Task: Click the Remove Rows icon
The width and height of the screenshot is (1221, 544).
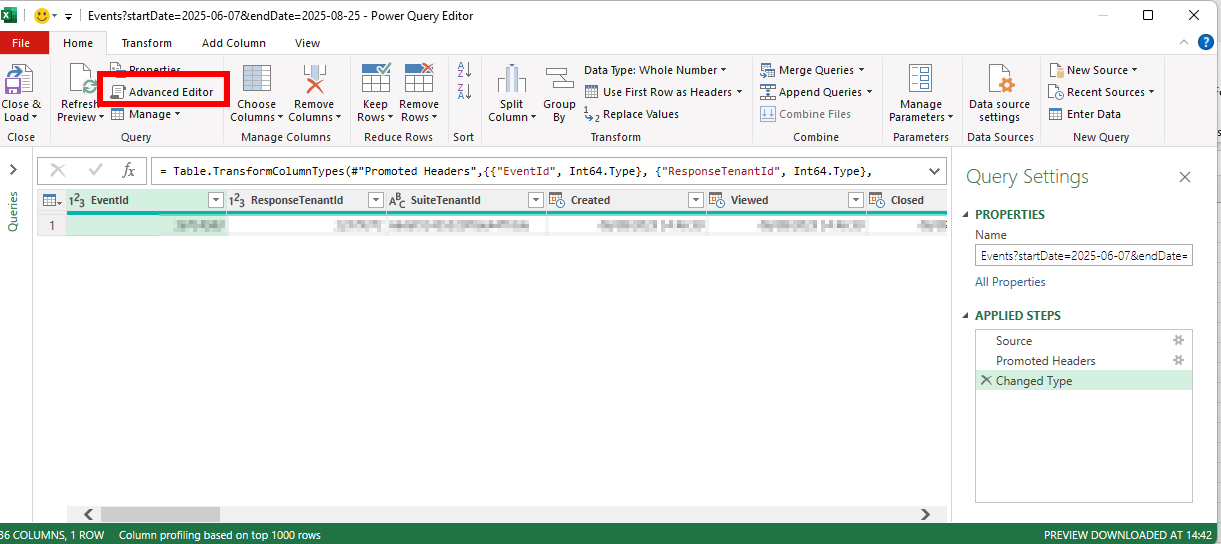Action: click(x=419, y=80)
